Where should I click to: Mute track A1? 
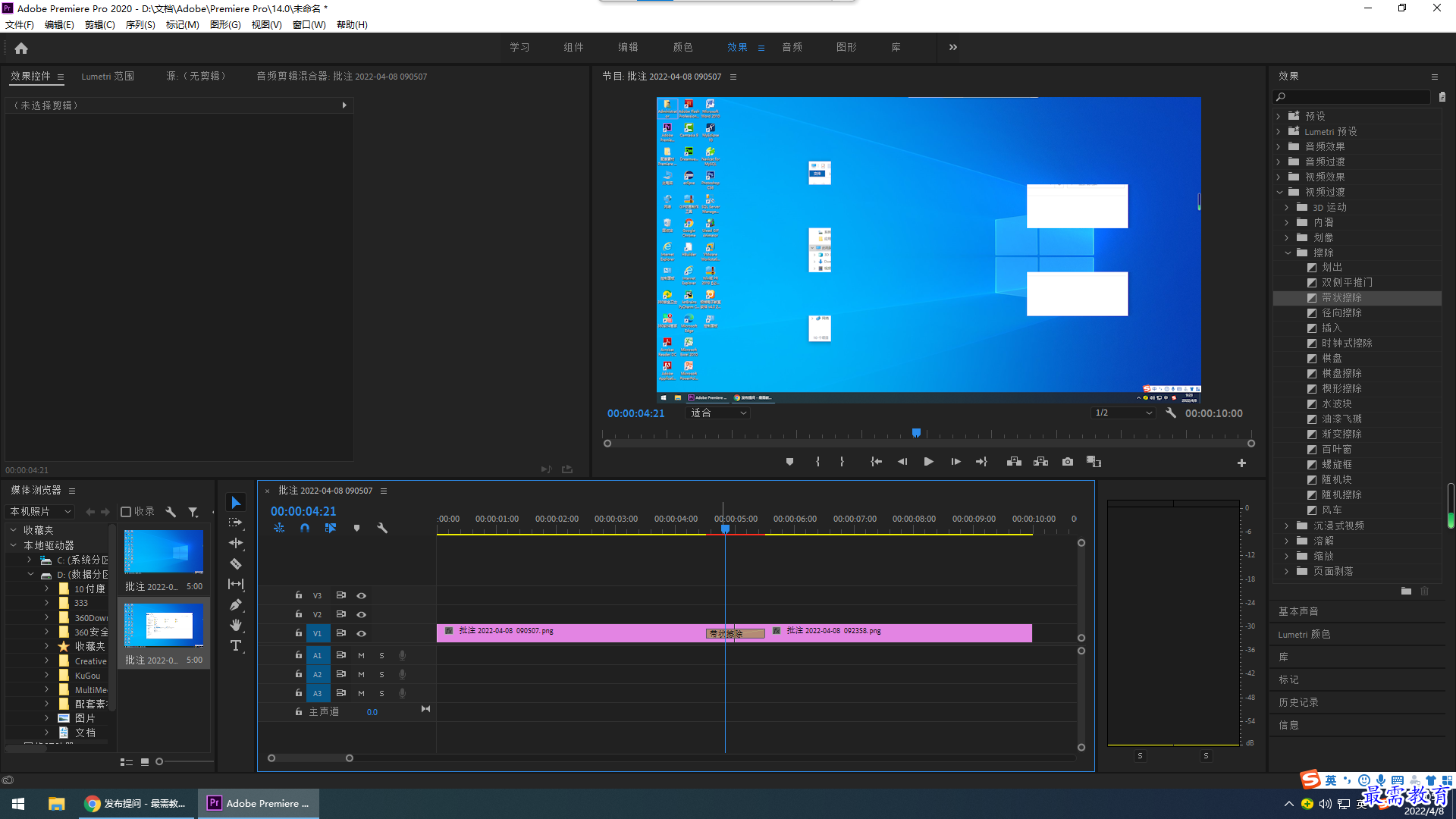(361, 655)
